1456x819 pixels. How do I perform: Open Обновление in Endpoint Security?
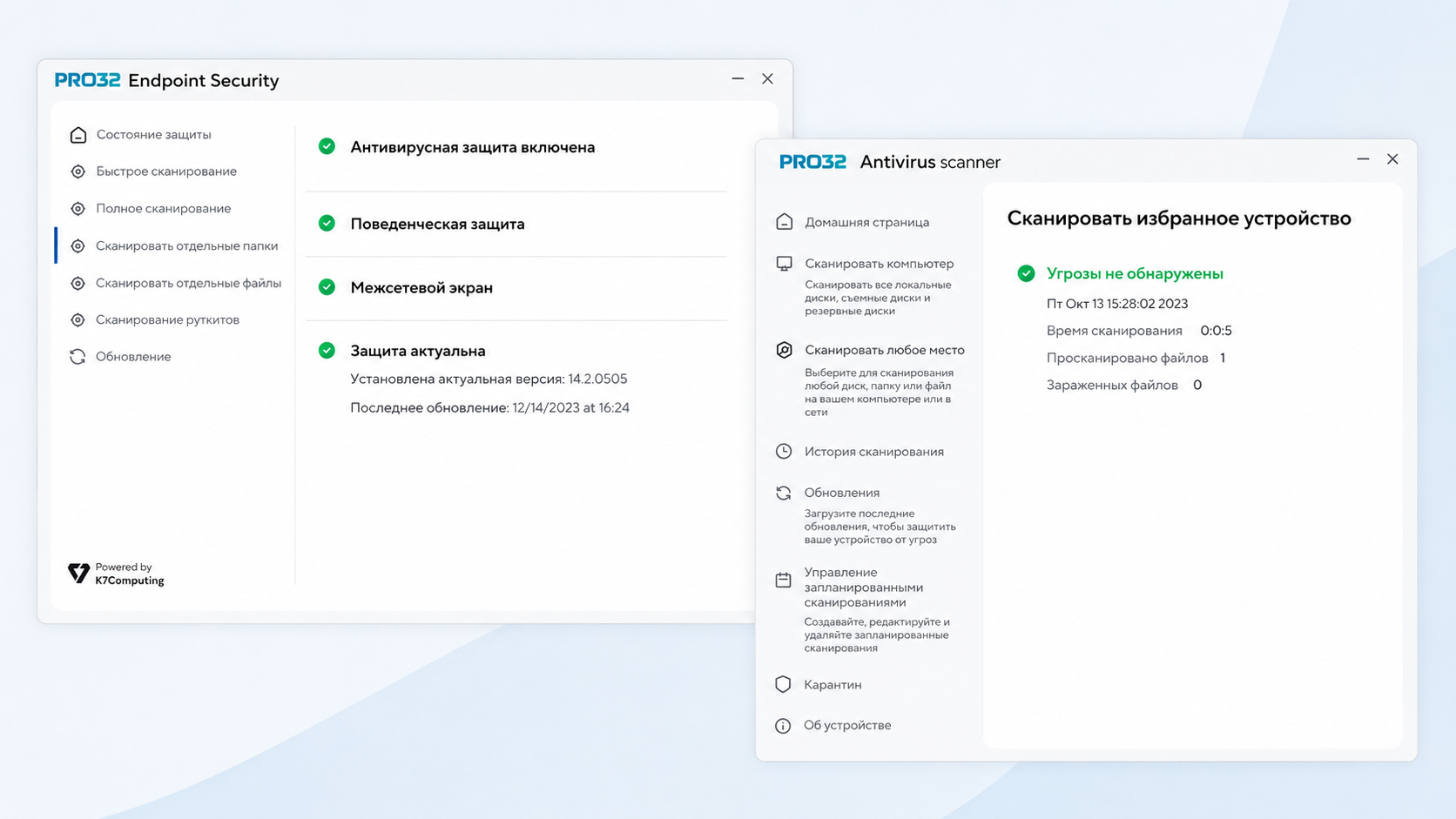(x=133, y=357)
